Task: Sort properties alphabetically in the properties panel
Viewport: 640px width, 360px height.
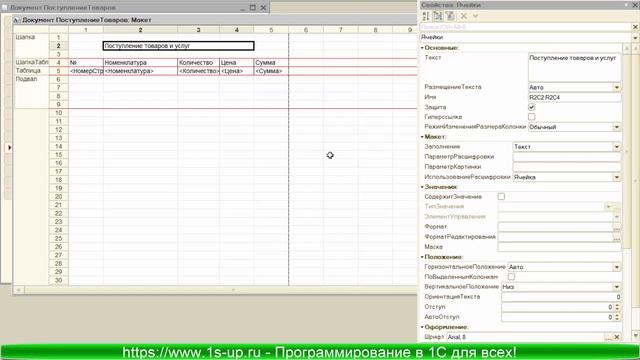Action: click(x=426, y=16)
